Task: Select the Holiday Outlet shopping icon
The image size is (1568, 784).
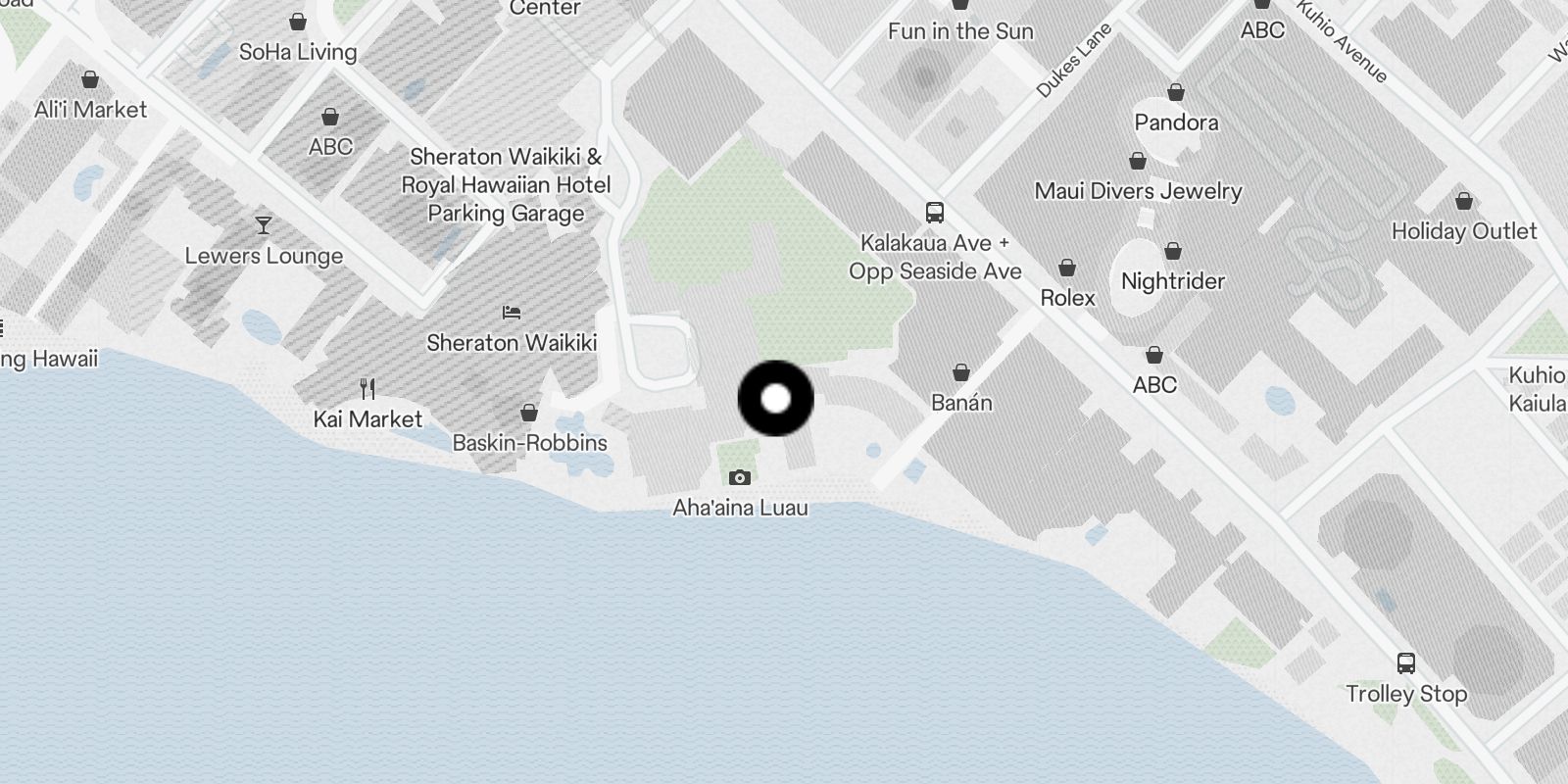Action: tap(1464, 201)
